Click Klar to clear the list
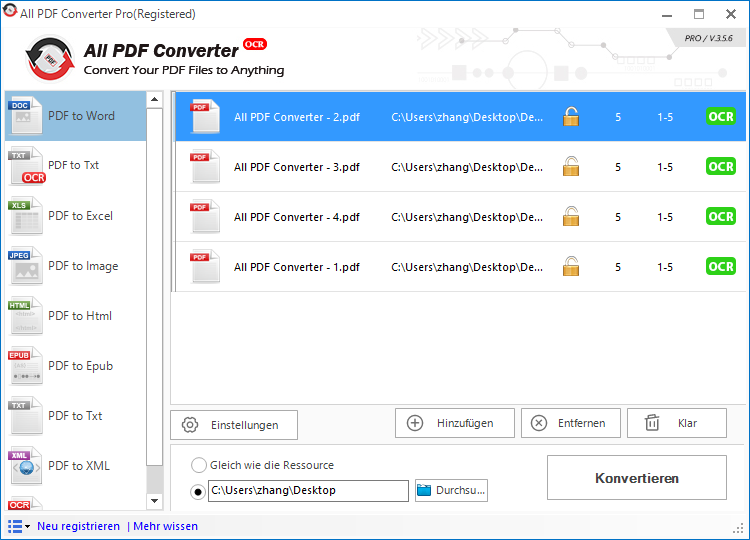The width and height of the screenshot is (750, 540). pyautogui.click(x=677, y=423)
